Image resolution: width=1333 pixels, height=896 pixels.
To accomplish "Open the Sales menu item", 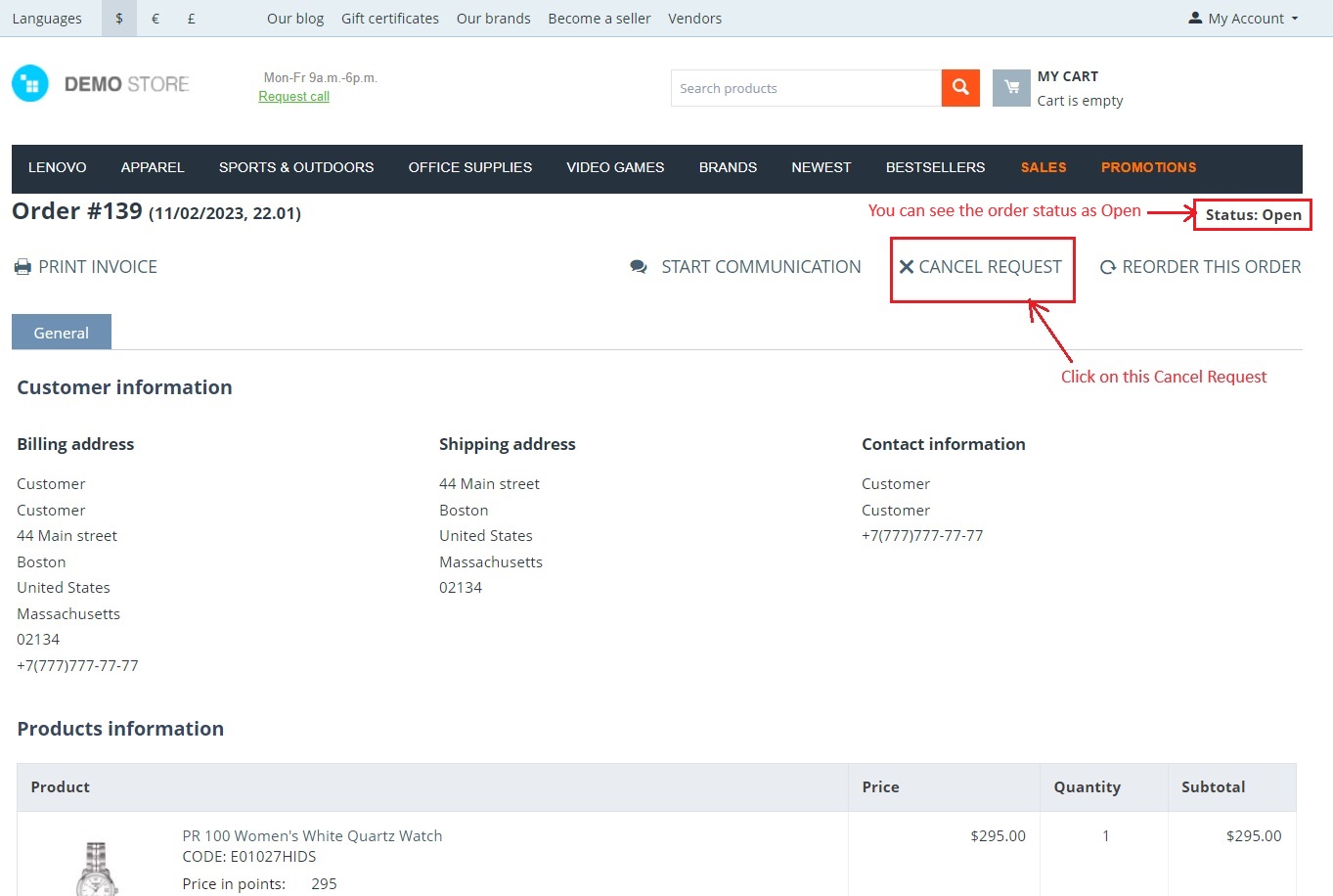I will 1044,167.
